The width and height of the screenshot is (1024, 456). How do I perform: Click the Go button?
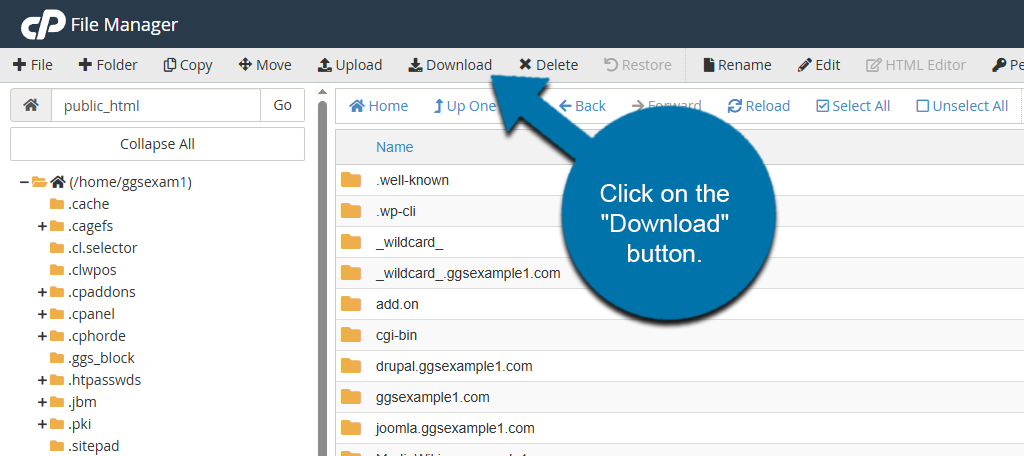283,105
